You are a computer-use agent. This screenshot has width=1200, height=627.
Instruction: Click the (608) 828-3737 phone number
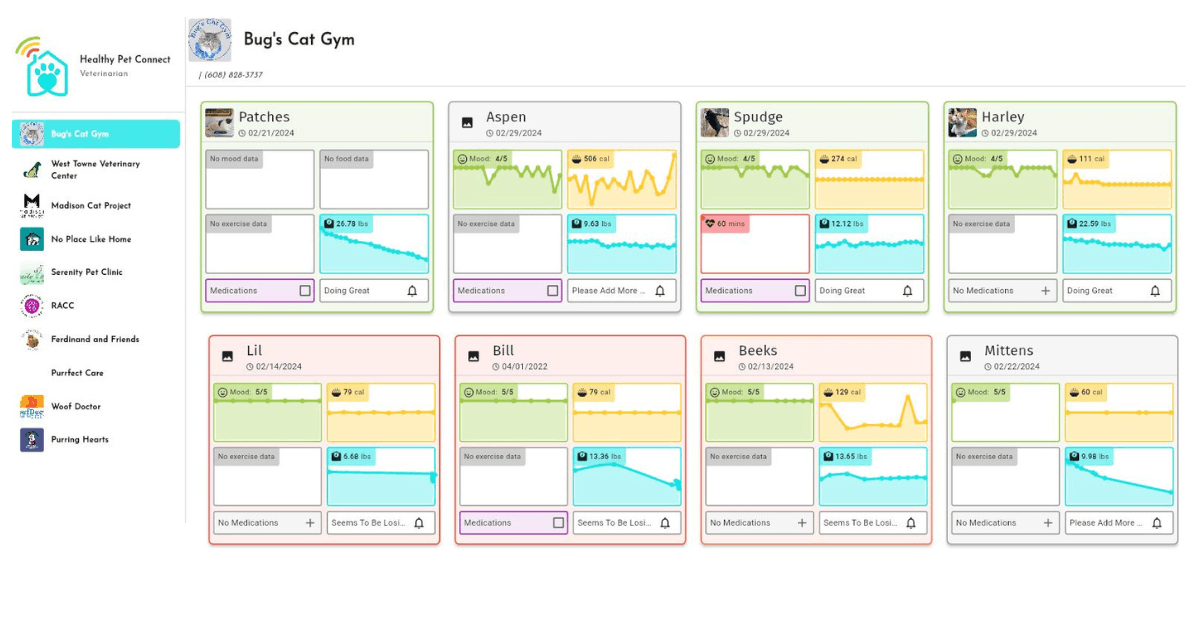233,75
